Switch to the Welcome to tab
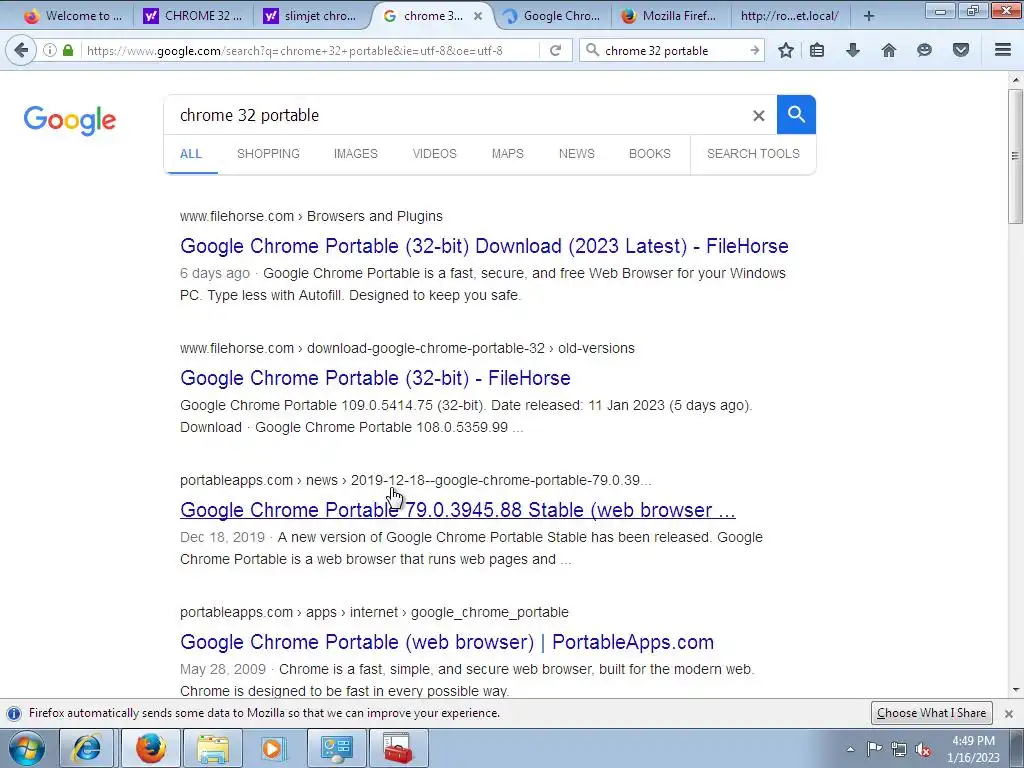 (x=72, y=16)
